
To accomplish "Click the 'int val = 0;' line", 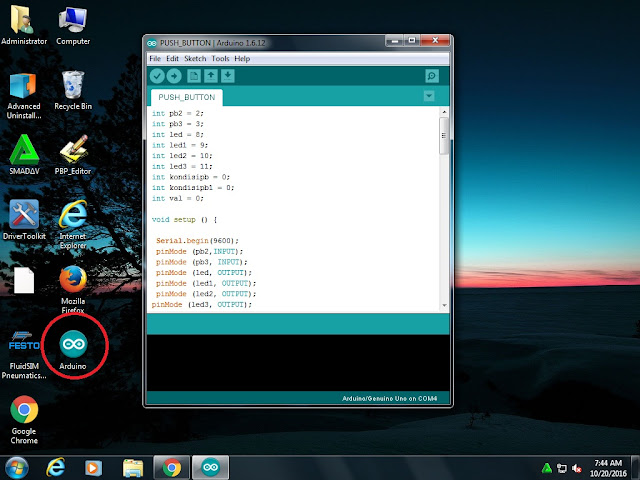I will pyautogui.click(x=178, y=198).
